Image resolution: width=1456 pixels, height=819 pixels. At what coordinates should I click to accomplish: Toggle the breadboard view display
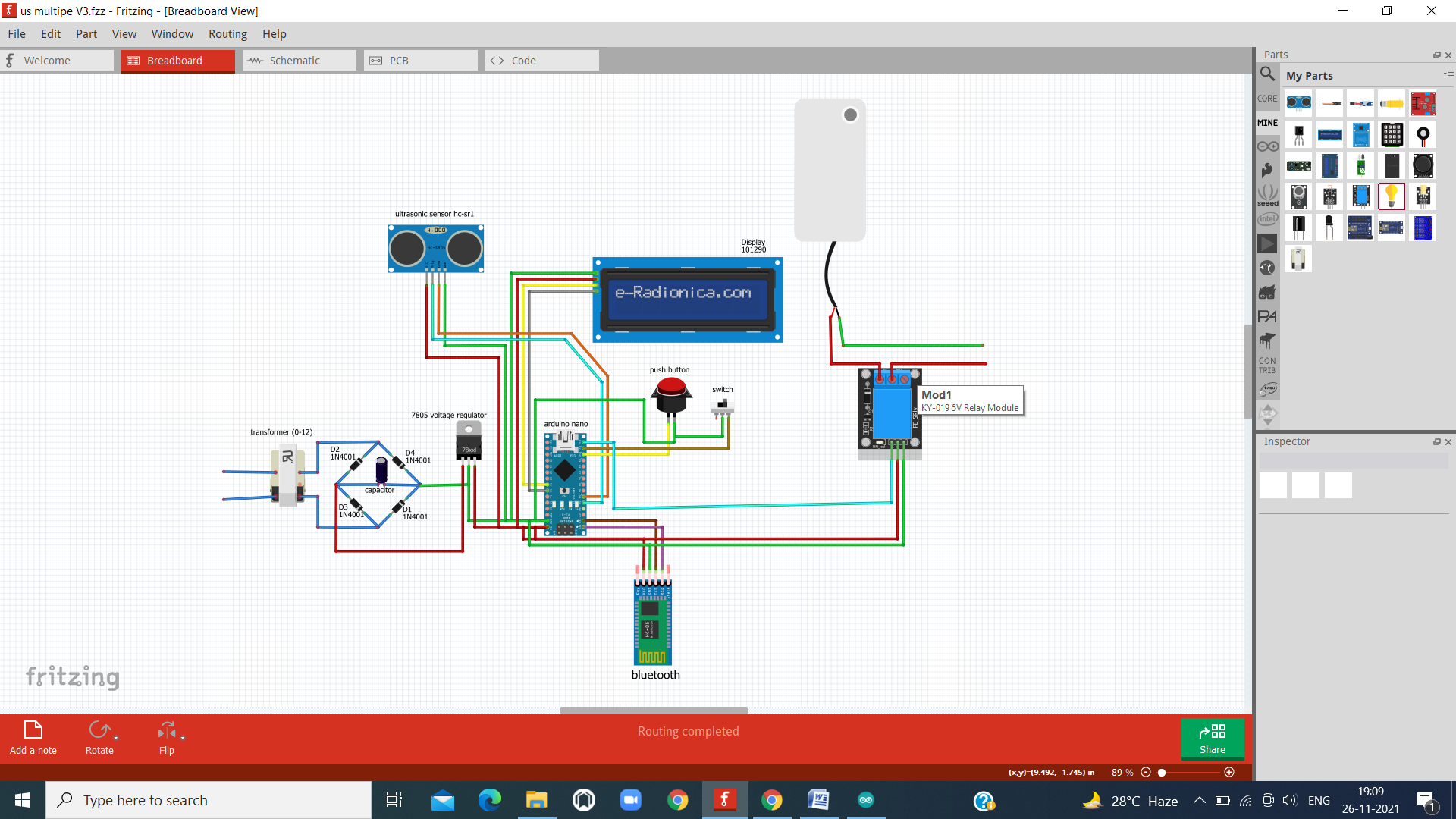pos(175,60)
